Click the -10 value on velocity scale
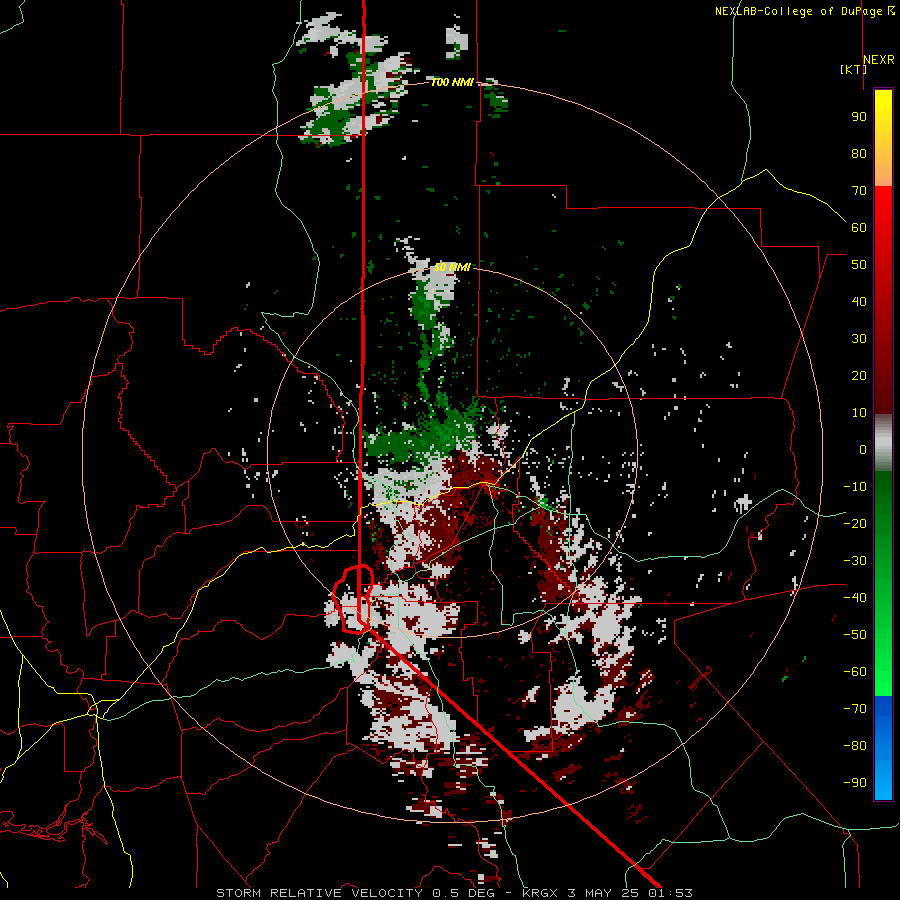The height and width of the screenshot is (900, 900). coord(855,487)
